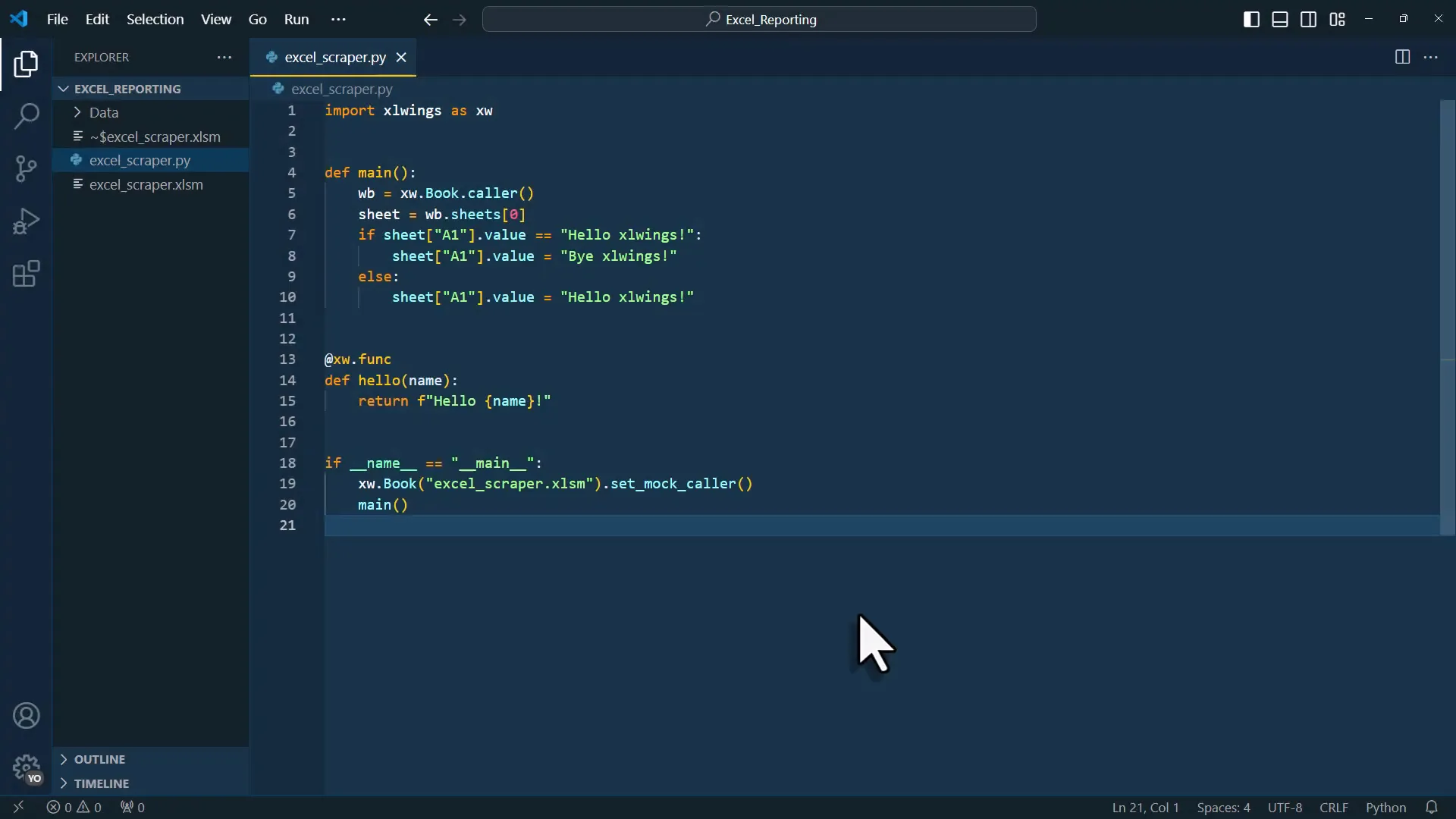This screenshot has width=1456, height=819.
Task: Change the Python language mode
Action: coord(1385,808)
